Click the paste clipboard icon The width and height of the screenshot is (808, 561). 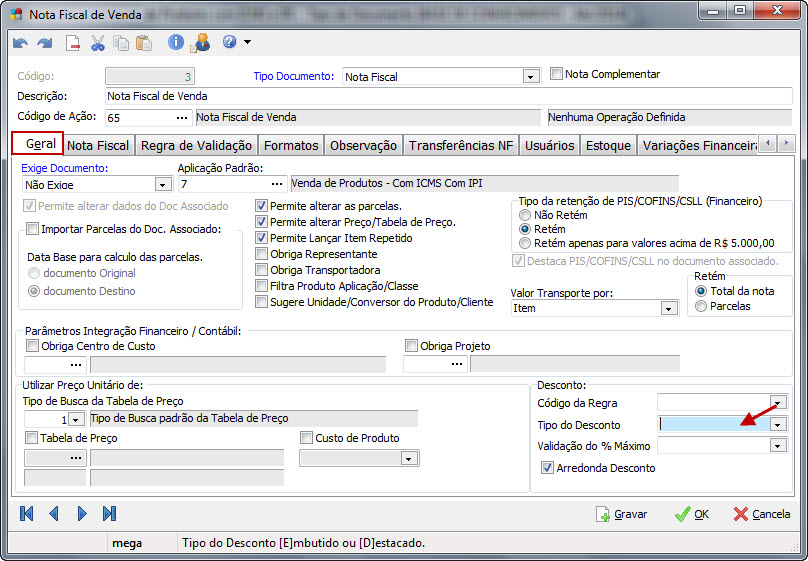pyautogui.click(x=144, y=43)
